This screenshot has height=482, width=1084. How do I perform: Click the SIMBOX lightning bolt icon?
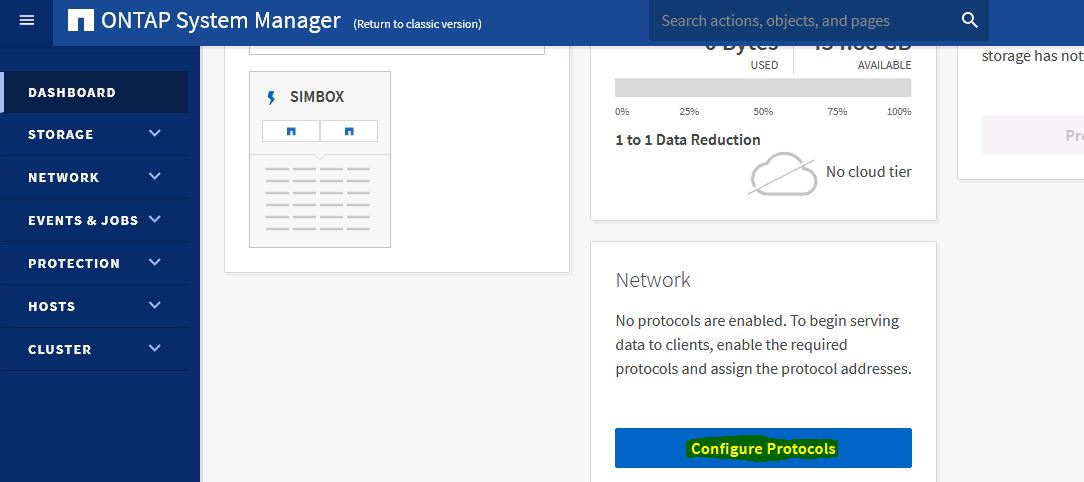[x=271, y=98]
